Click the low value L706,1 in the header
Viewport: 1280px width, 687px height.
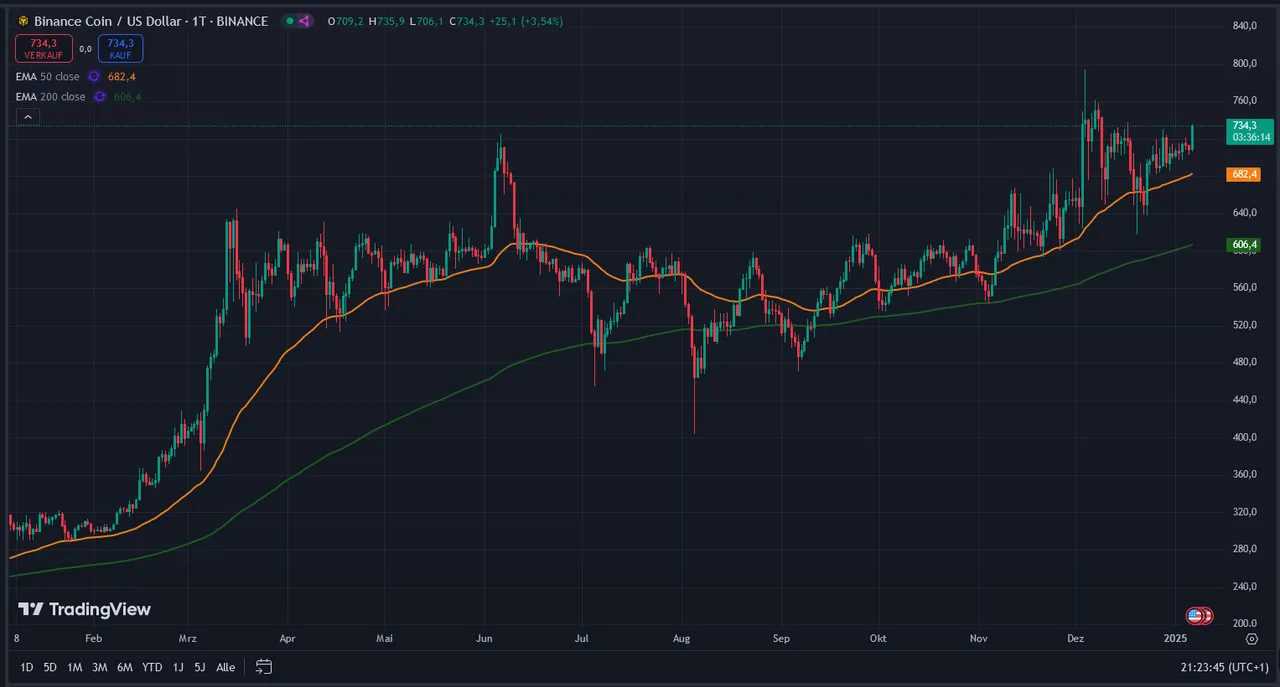[426, 21]
